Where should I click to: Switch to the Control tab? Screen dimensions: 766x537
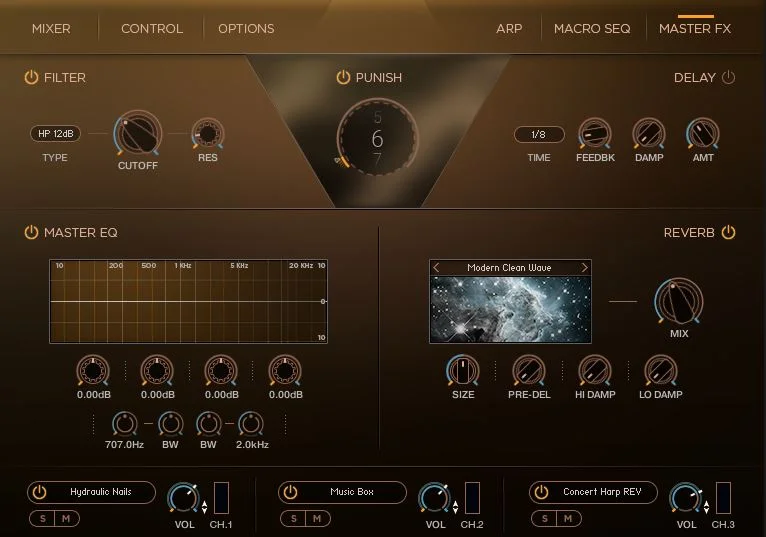152,29
